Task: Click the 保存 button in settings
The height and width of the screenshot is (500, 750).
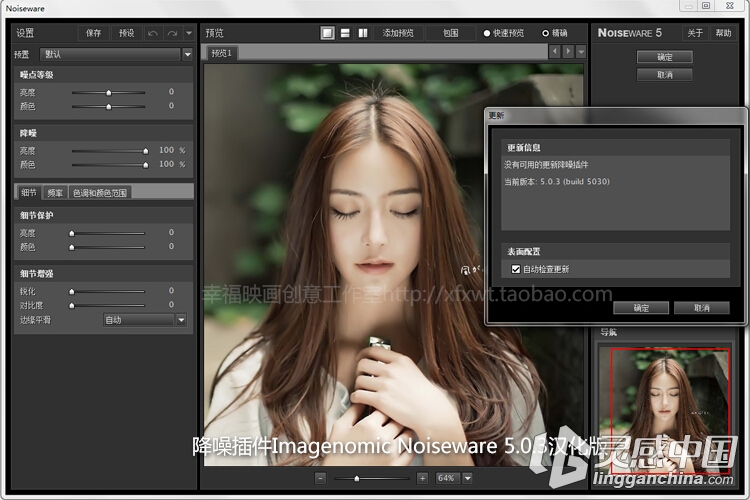Action: [94, 33]
